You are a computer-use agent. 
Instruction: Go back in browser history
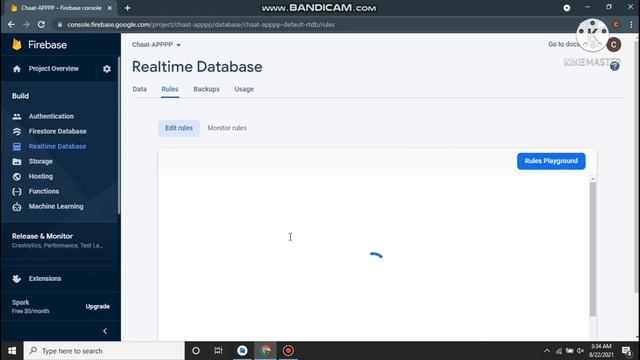point(11,24)
